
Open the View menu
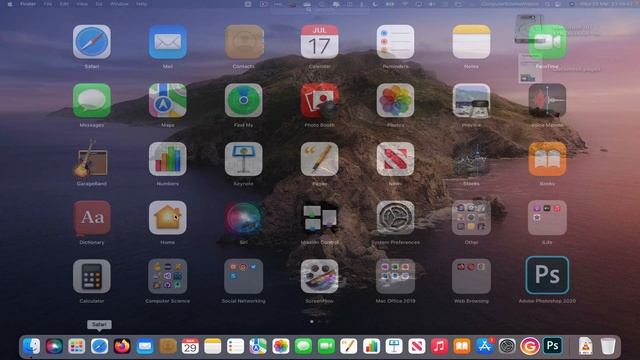(x=82, y=4)
